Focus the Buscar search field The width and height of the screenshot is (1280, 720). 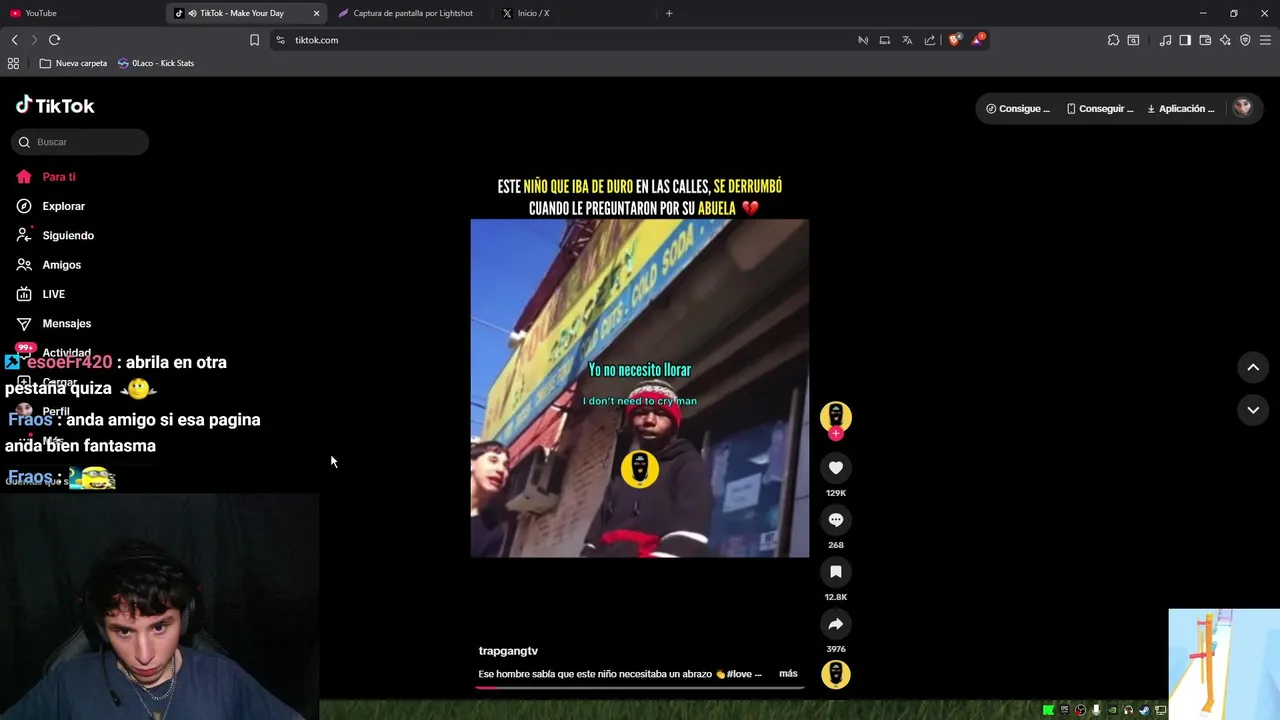click(x=80, y=142)
